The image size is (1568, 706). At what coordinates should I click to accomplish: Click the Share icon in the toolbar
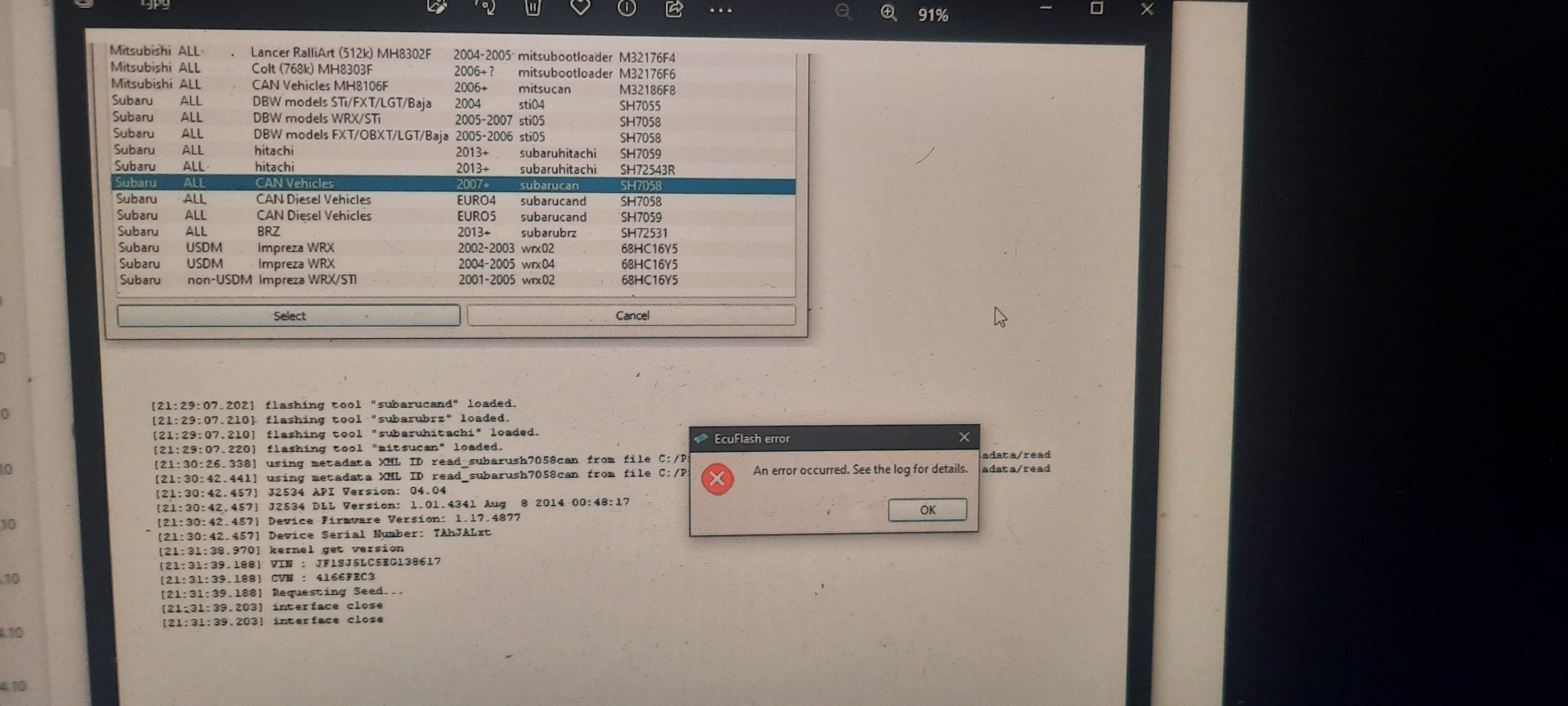click(675, 9)
